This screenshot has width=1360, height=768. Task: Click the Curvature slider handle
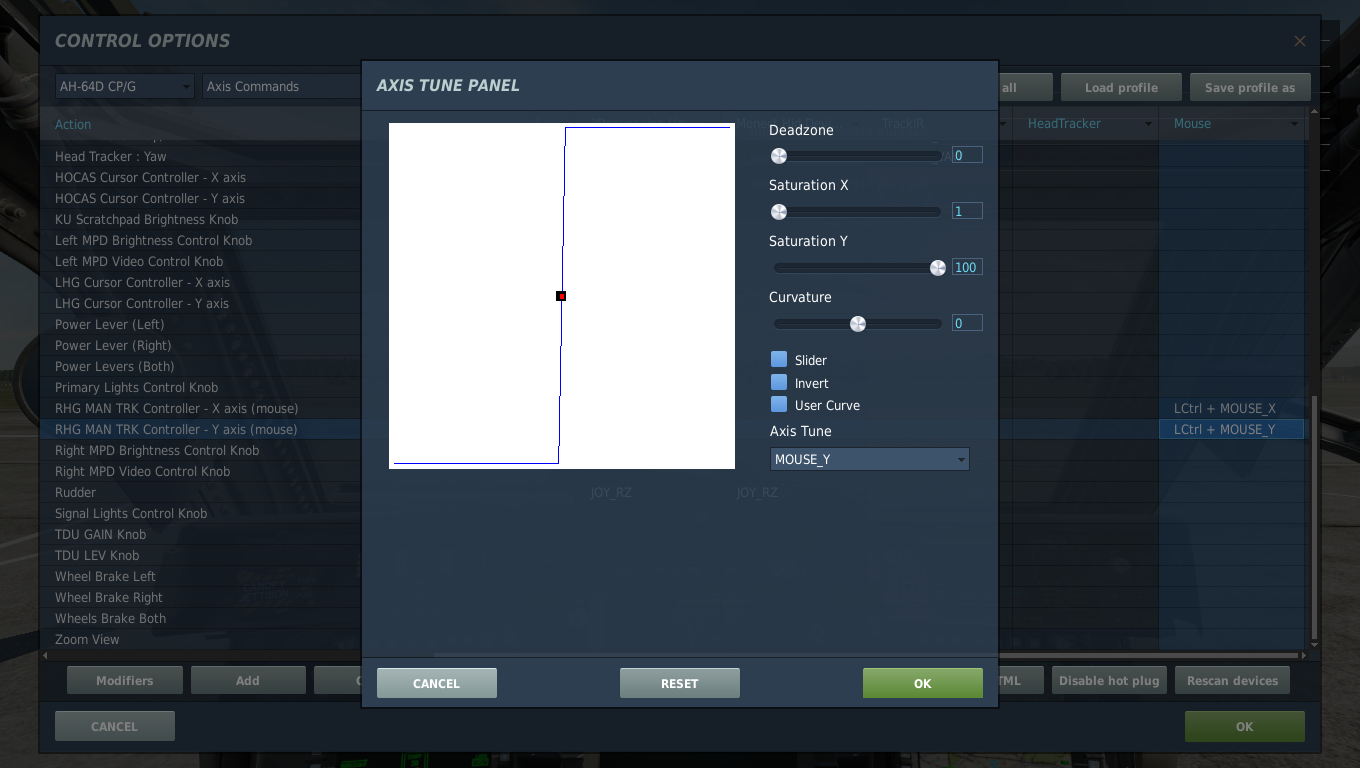[x=857, y=324]
